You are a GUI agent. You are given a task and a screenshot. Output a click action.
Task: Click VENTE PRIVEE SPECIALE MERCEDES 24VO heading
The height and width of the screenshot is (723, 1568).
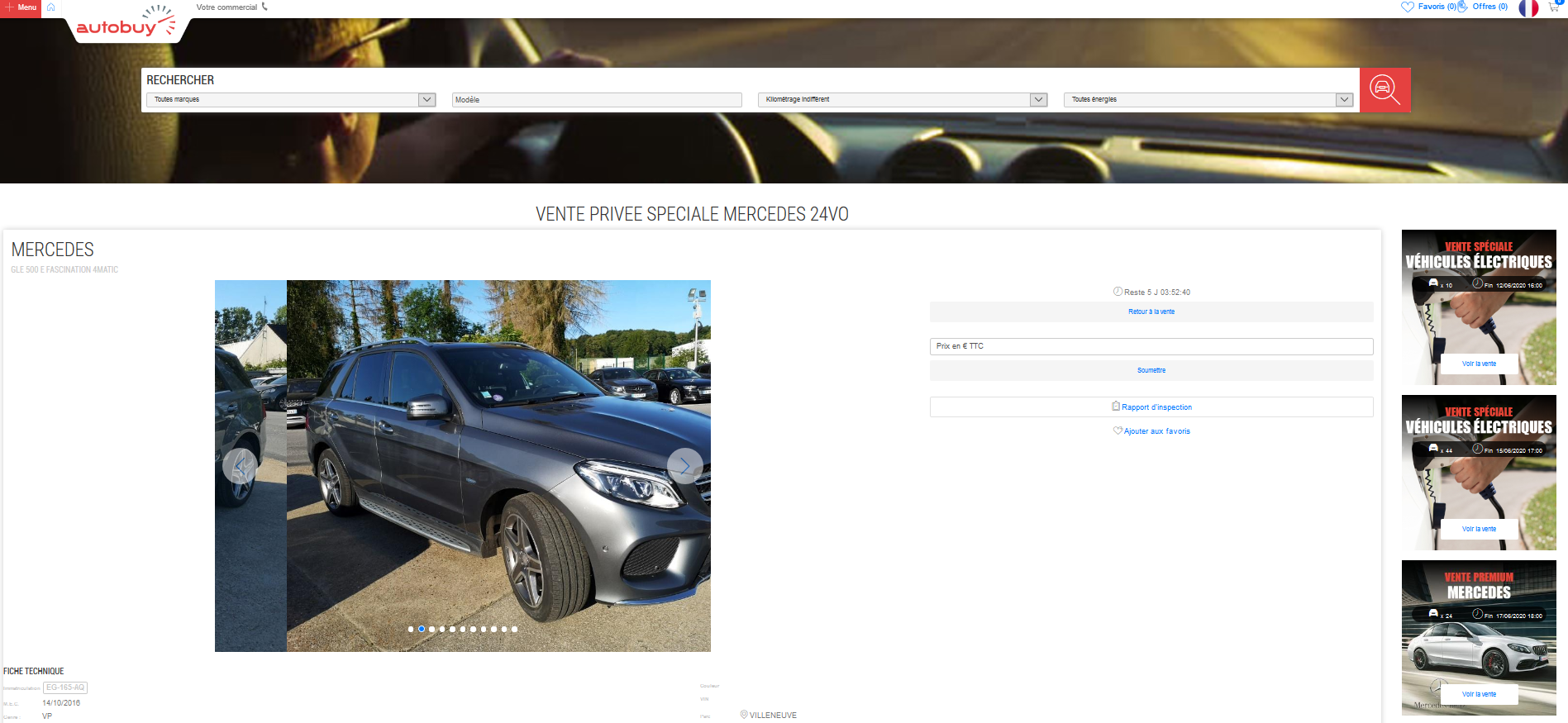coord(692,214)
